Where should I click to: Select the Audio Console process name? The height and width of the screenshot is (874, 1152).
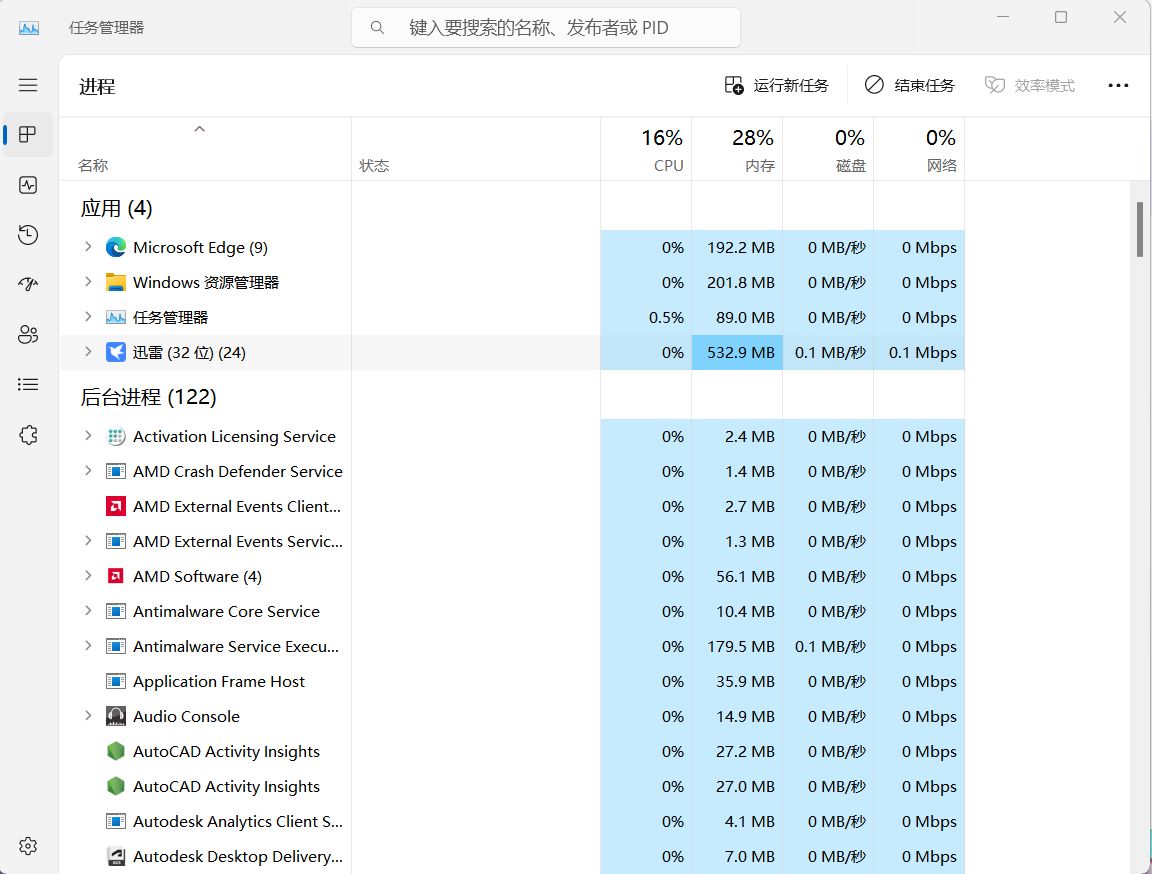tap(187, 717)
